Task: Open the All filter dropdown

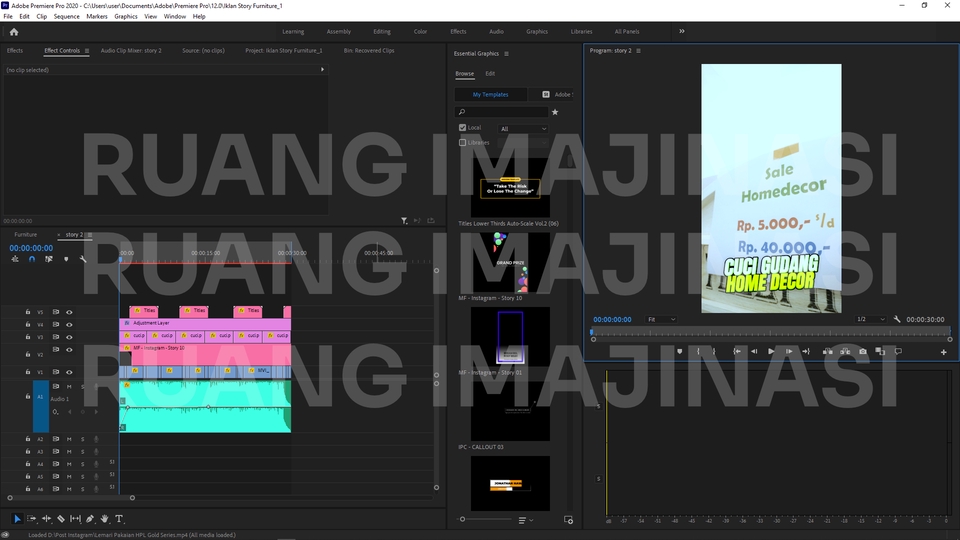Action: (523, 129)
